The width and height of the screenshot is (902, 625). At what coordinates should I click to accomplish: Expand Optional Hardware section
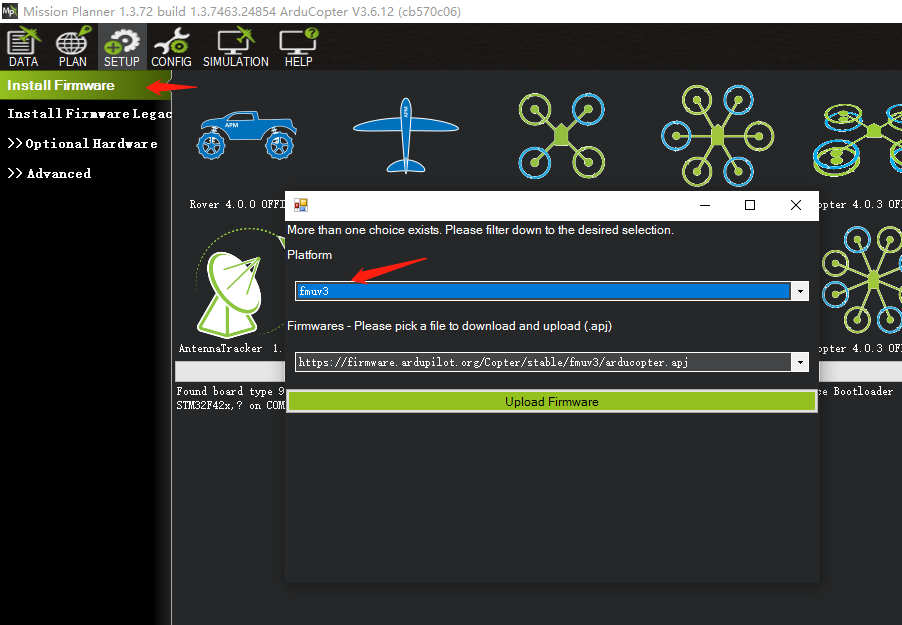(82, 144)
